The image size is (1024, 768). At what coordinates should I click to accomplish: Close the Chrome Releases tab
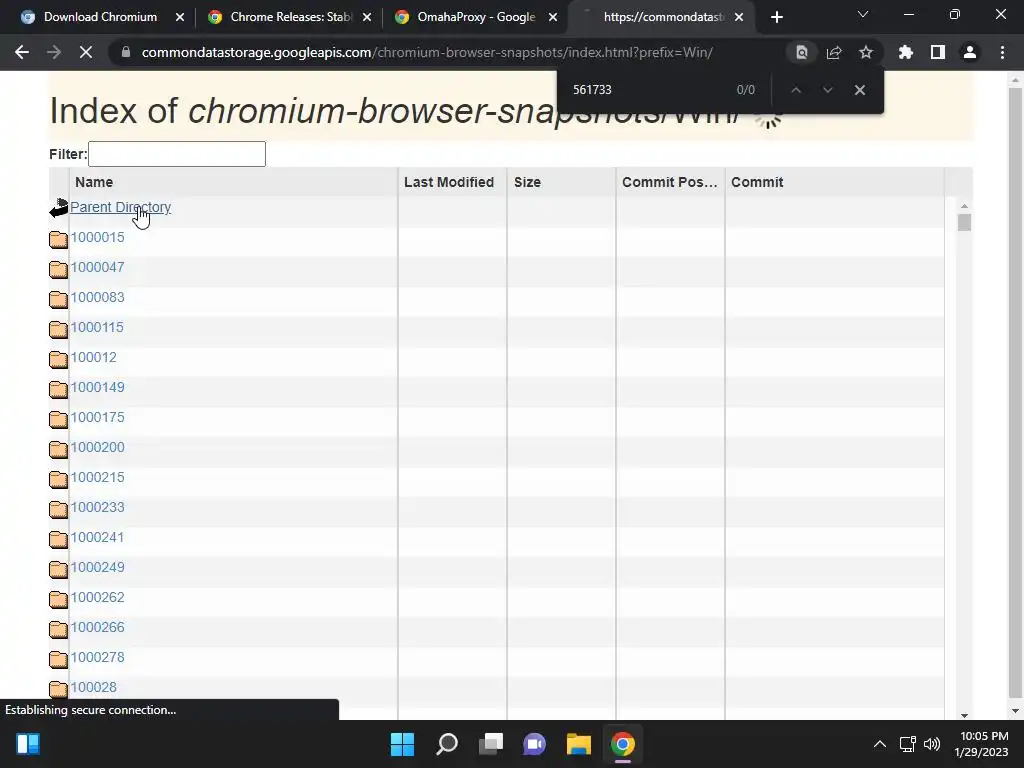pyautogui.click(x=366, y=18)
